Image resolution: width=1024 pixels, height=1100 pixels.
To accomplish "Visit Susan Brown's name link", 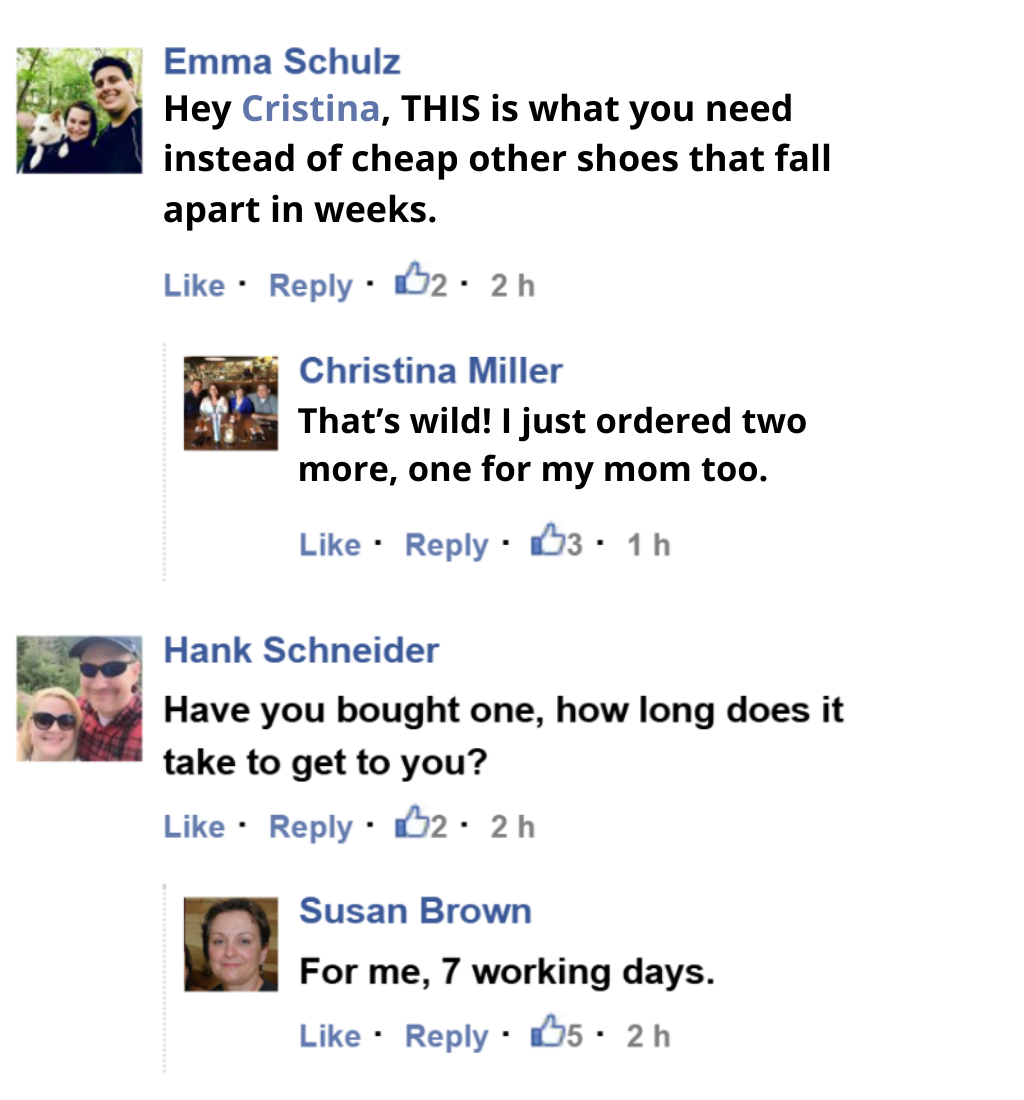I will [x=415, y=911].
